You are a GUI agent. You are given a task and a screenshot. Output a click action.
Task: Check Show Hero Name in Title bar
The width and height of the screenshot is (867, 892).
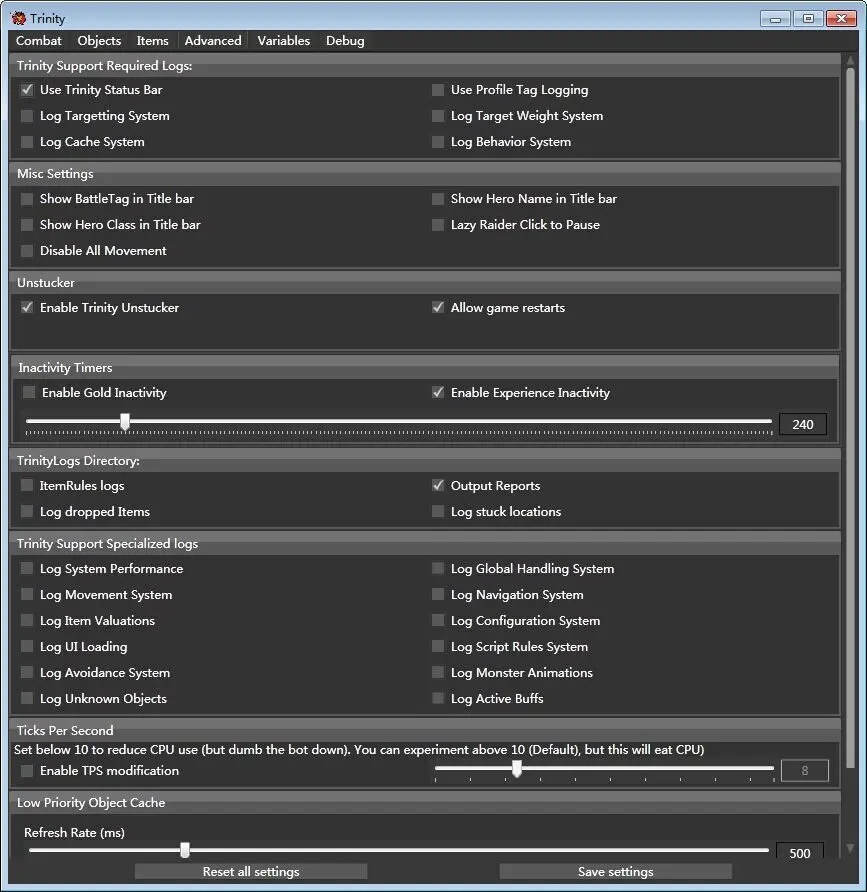click(x=437, y=199)
